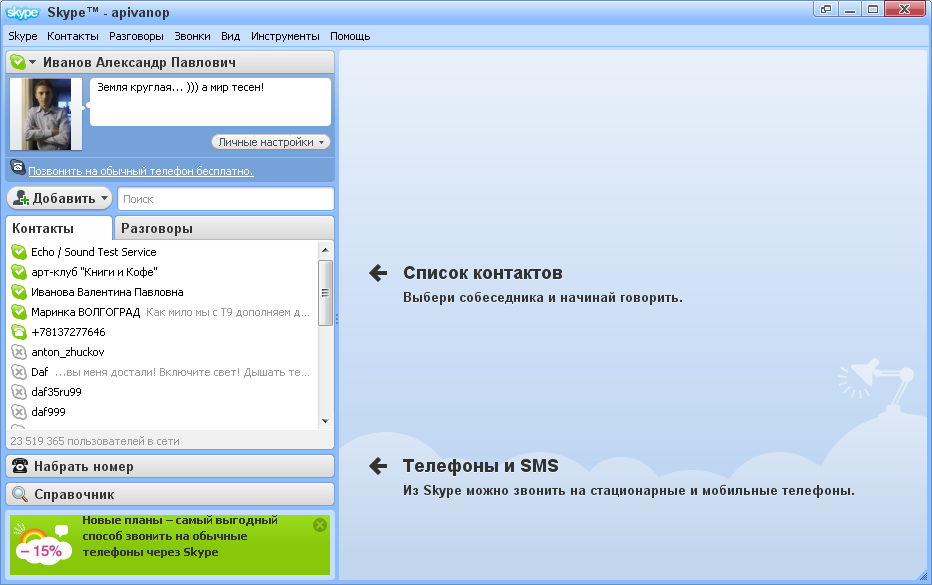Click the Skype logo in the title bar

pos(22,12)
